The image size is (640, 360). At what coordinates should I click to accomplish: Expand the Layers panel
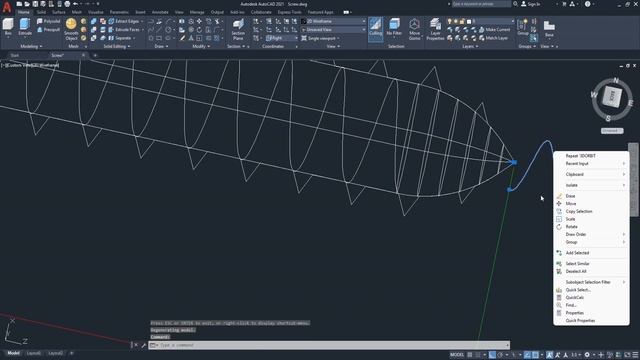[x=470, y=47]
